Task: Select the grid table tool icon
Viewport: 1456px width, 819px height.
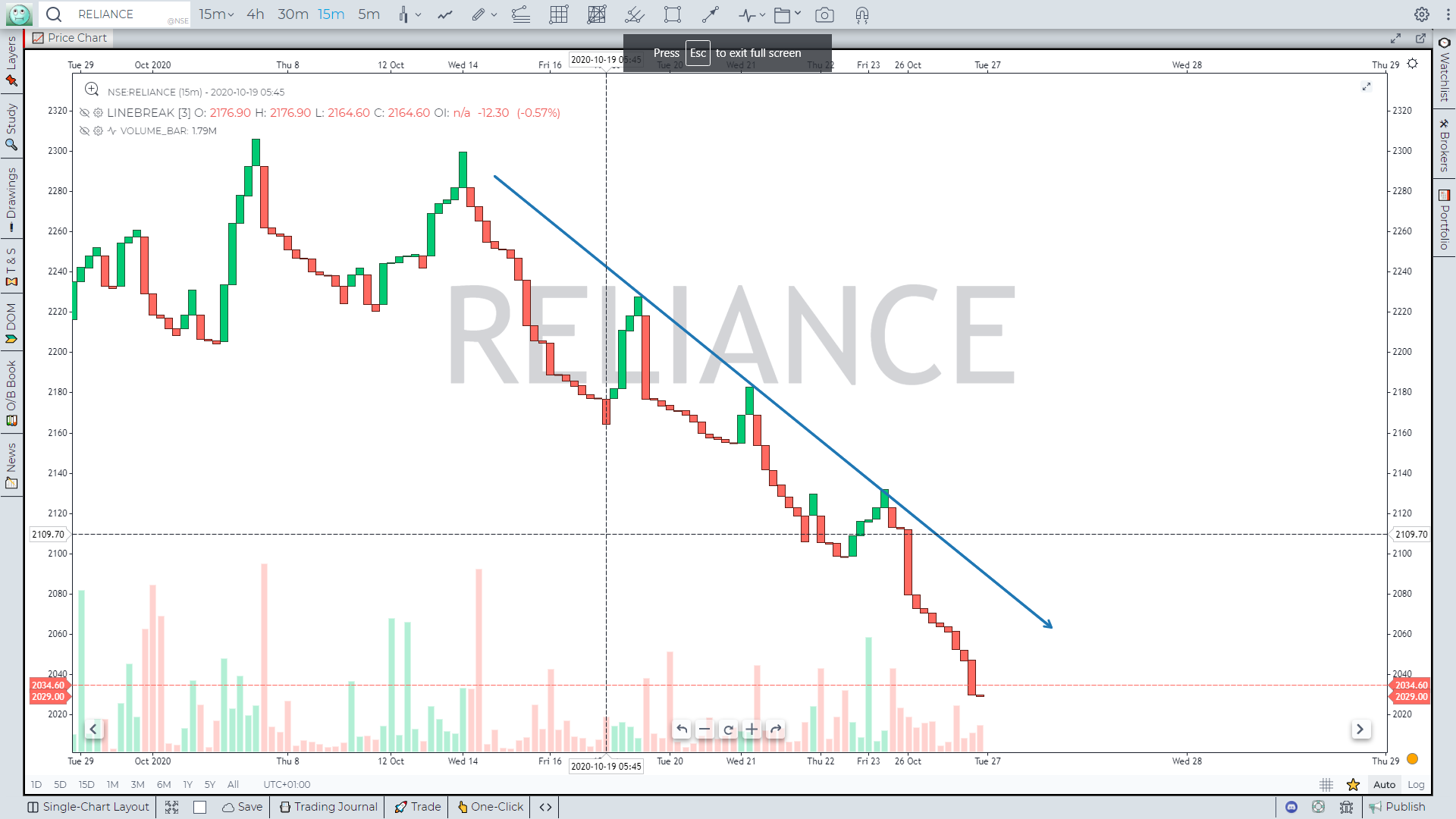Action: tap(559, 14)
